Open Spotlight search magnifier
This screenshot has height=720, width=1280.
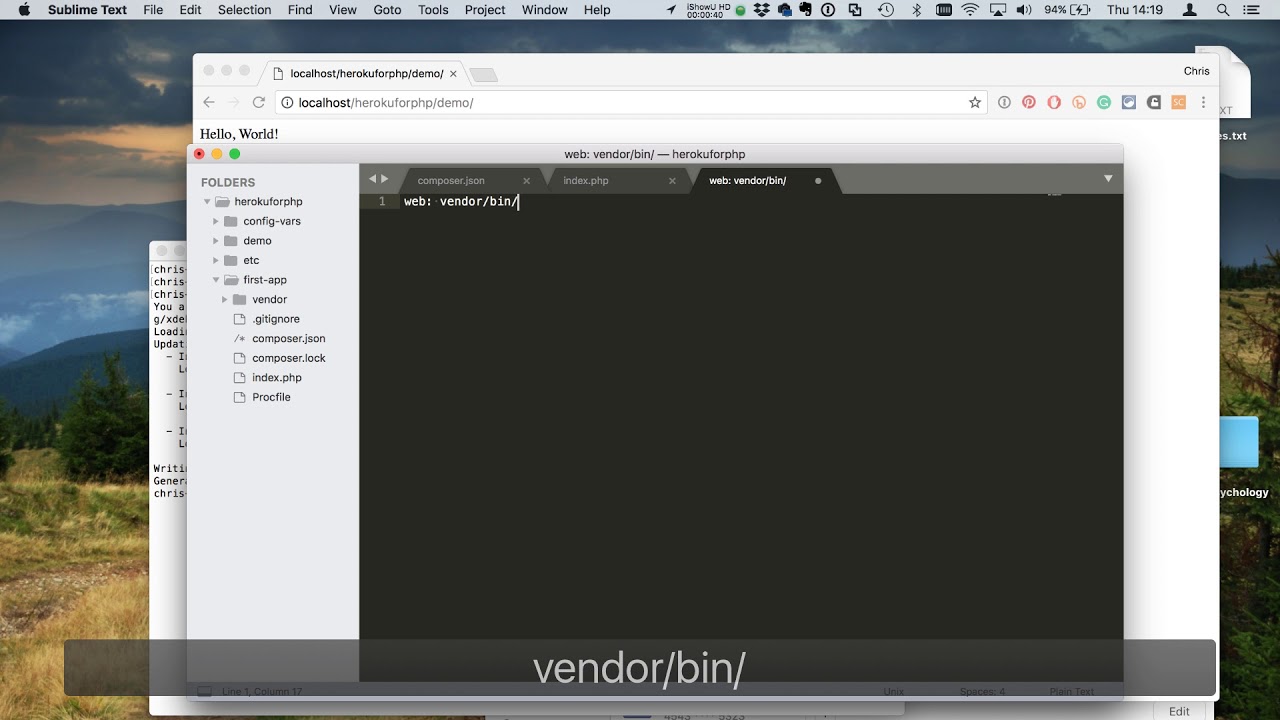[x=1223, y=10]
